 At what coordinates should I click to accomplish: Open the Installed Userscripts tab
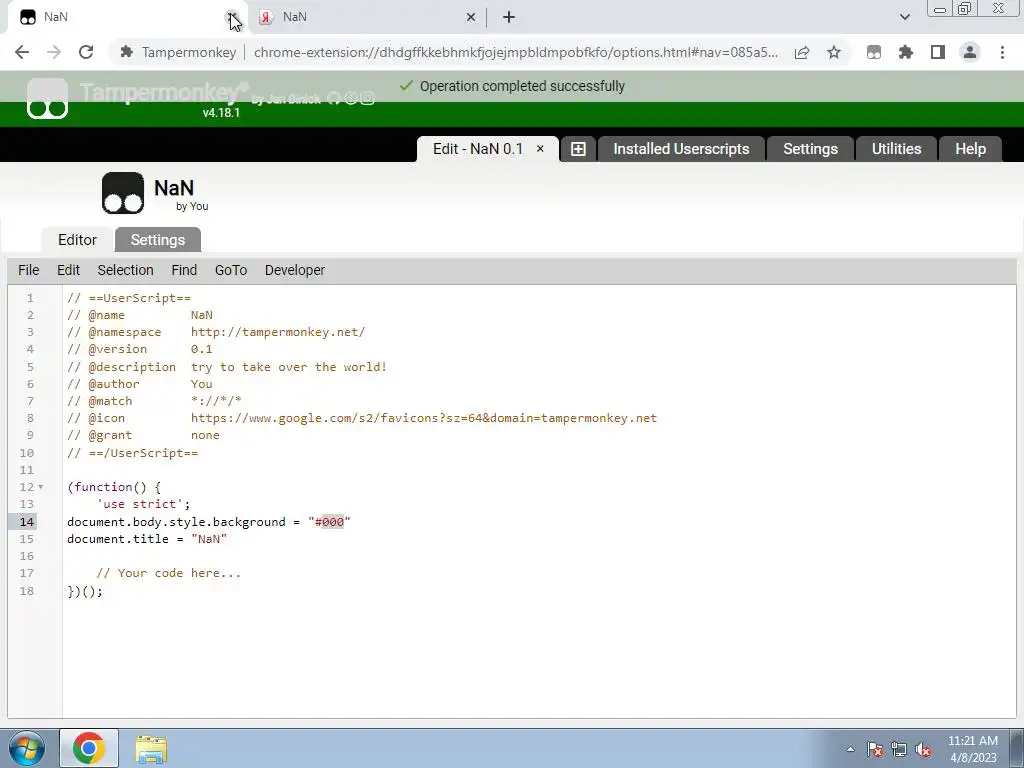(x=681, y=149)
